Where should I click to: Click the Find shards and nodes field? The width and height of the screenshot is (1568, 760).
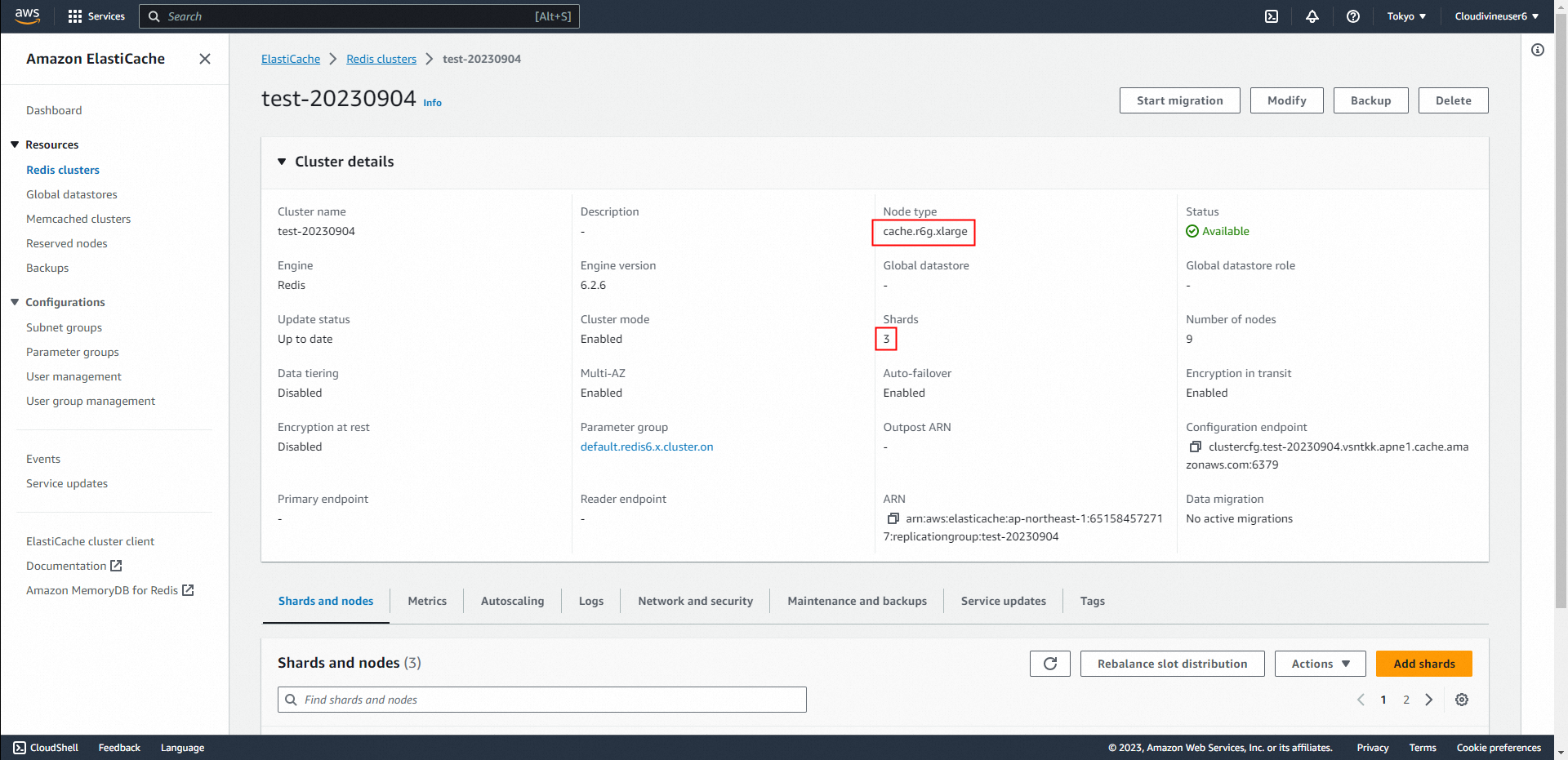click(542, 700)
